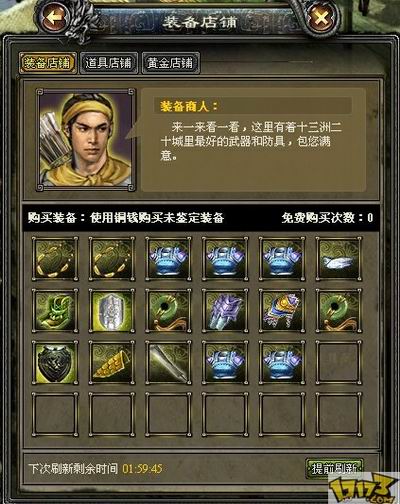Click the refresh countdown timer 01:59:45
The width and height of the screenshot is (400, 504).
[x=142, y=469]
